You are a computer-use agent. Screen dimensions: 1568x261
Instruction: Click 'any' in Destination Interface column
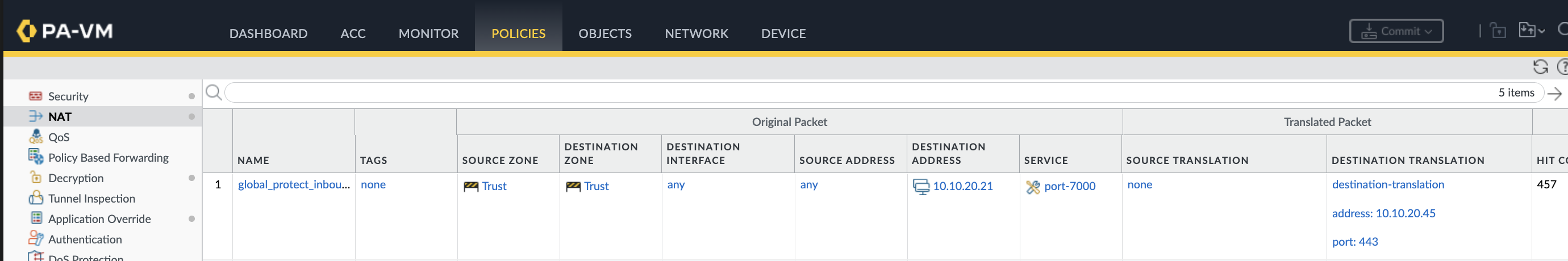point(675,184)
